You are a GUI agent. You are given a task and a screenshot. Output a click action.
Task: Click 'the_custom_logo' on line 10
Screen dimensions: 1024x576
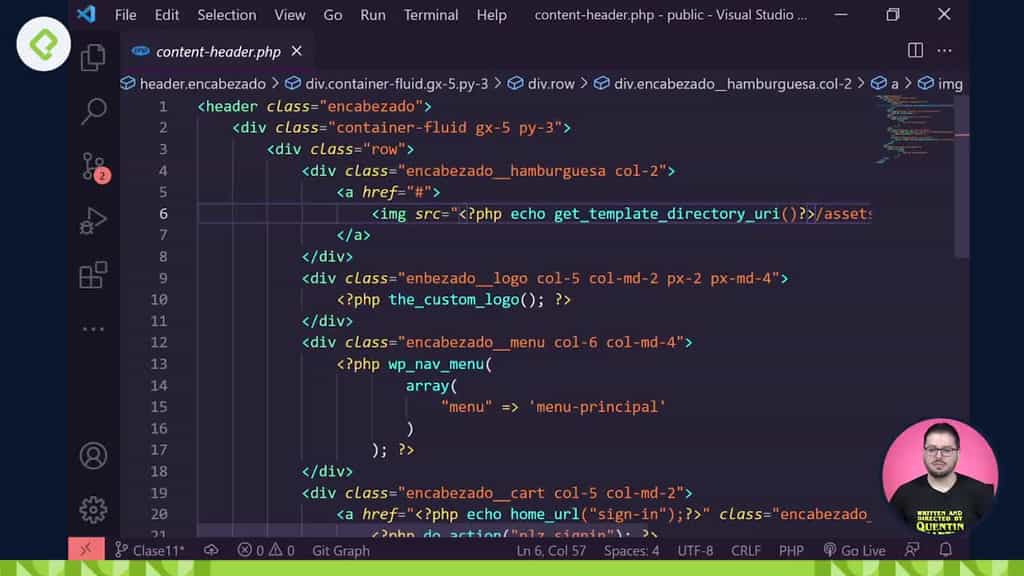454,299
